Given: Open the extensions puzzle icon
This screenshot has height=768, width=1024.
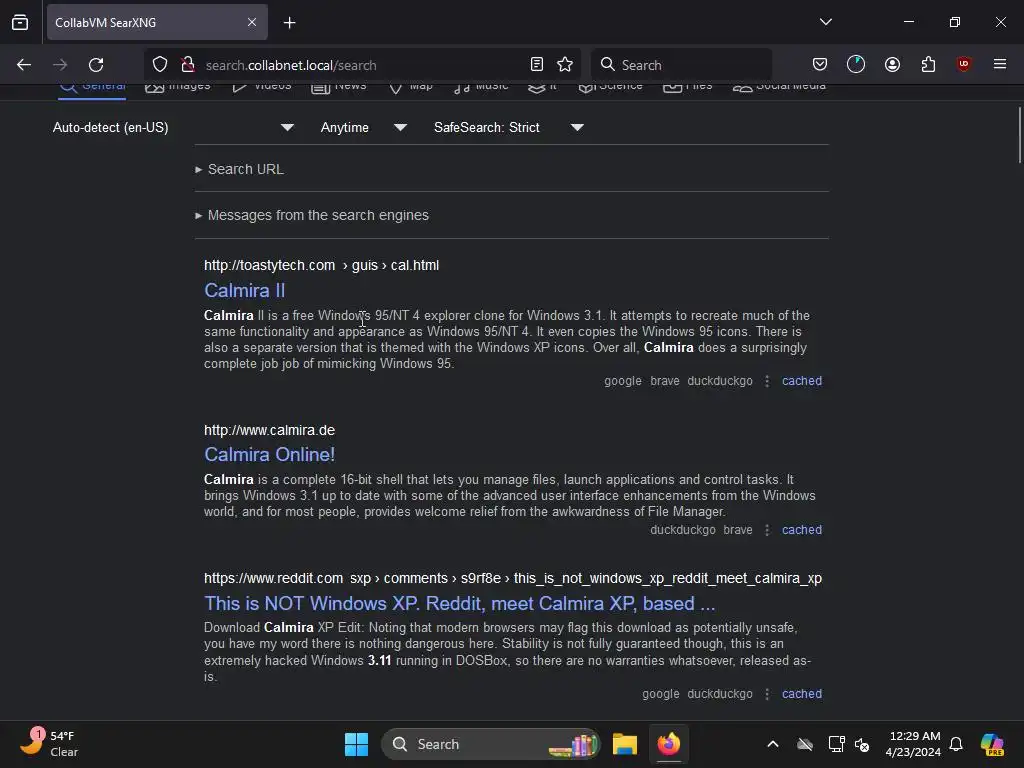Looking at the screenshot, I should [928, 65].
